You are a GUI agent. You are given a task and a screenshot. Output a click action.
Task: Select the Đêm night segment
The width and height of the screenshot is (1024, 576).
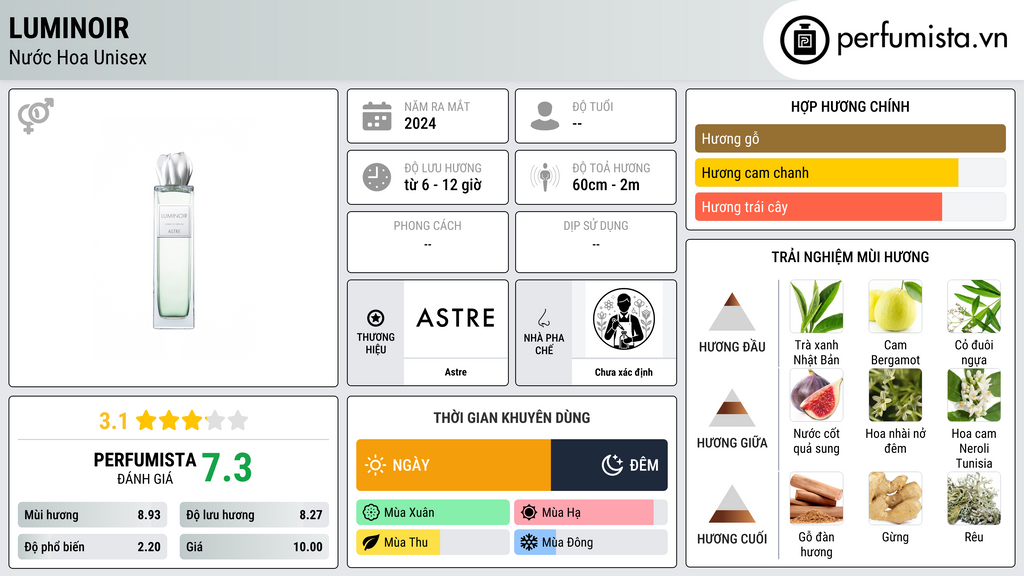(x=609, y=465)
